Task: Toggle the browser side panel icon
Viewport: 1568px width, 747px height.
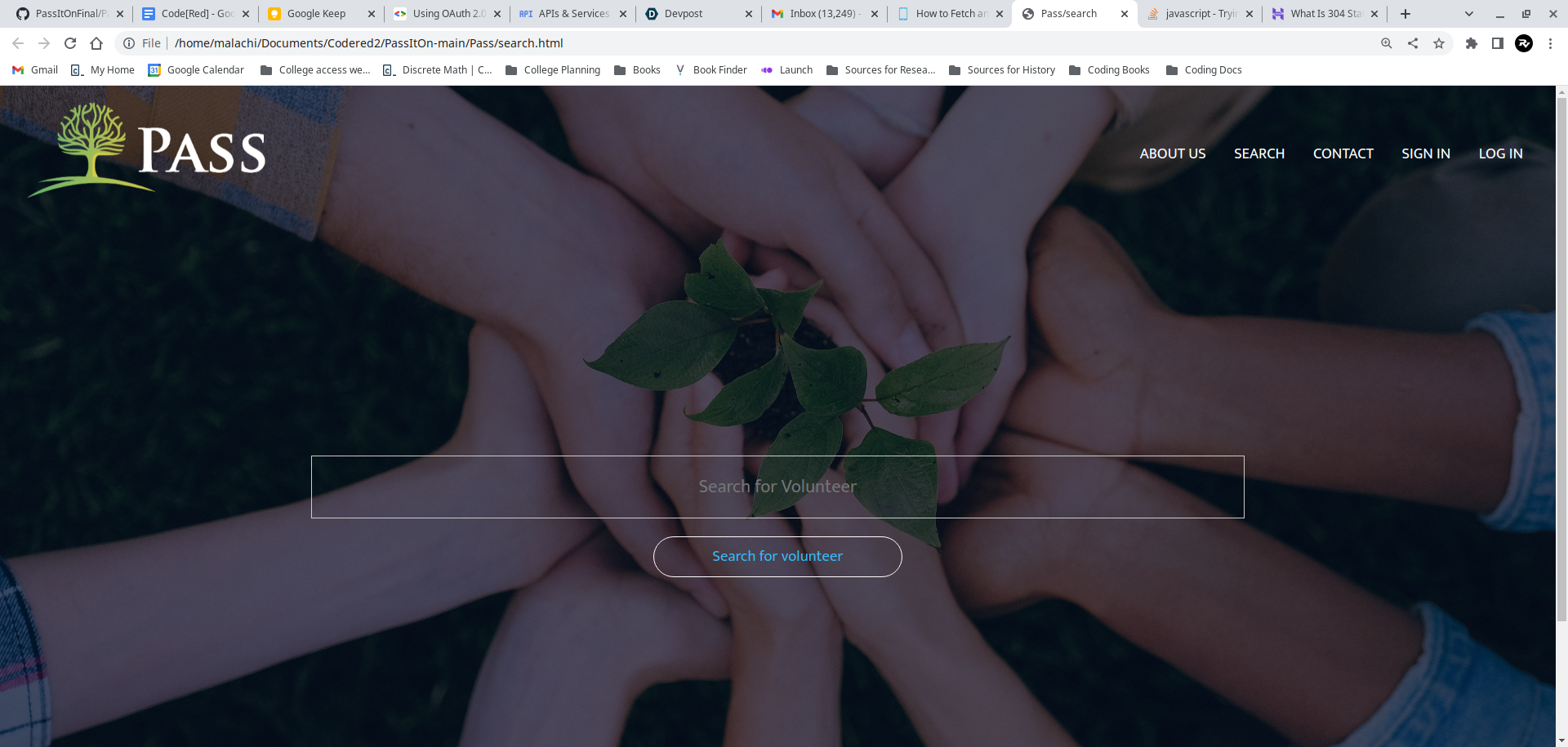Action: click(1498, 43)
